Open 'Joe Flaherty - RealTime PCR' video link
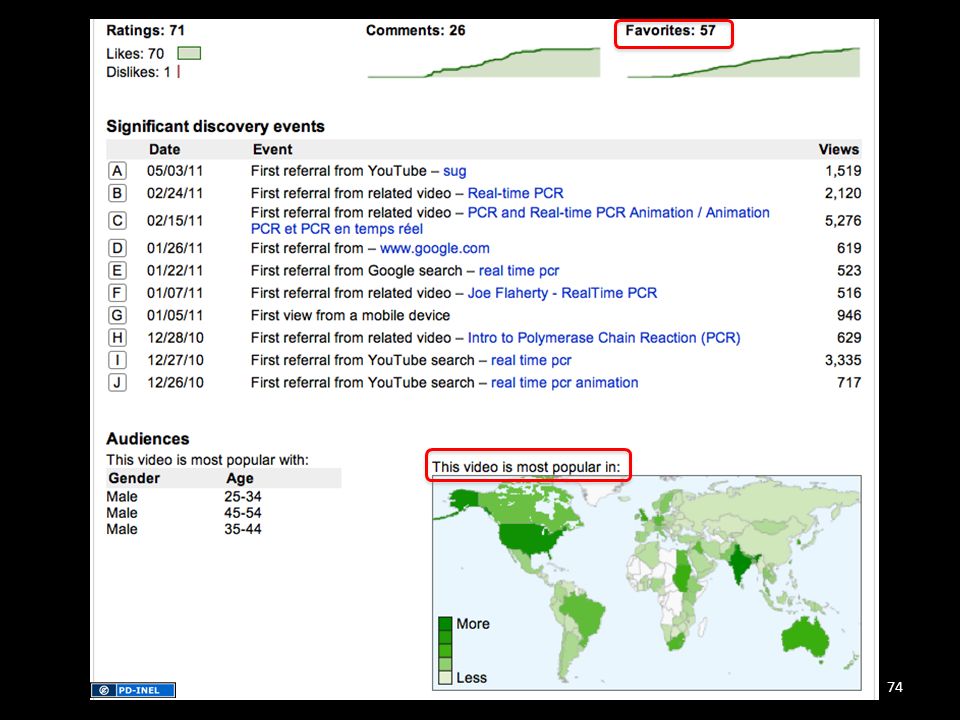Viewport: 960px width, 720px height. tap(562, 293)
